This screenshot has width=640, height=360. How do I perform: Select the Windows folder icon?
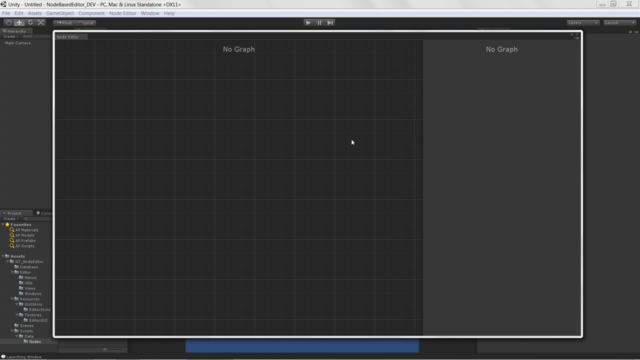click(x=21, y=293)
